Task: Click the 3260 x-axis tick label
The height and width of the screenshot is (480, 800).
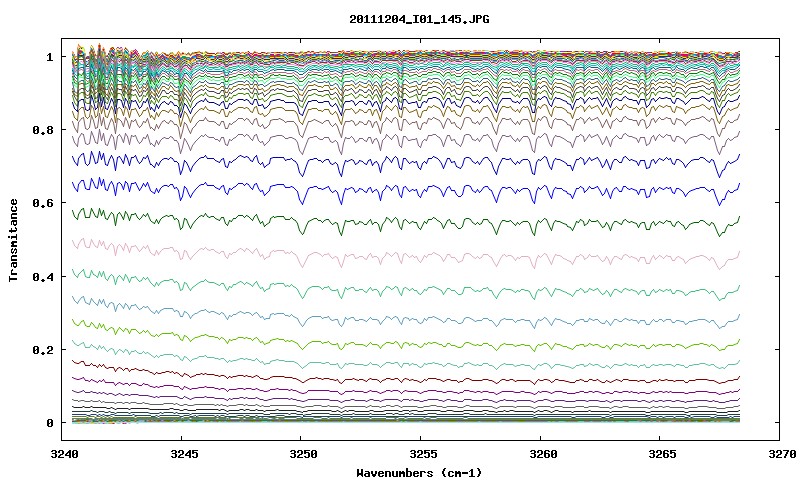Action: 540,454
